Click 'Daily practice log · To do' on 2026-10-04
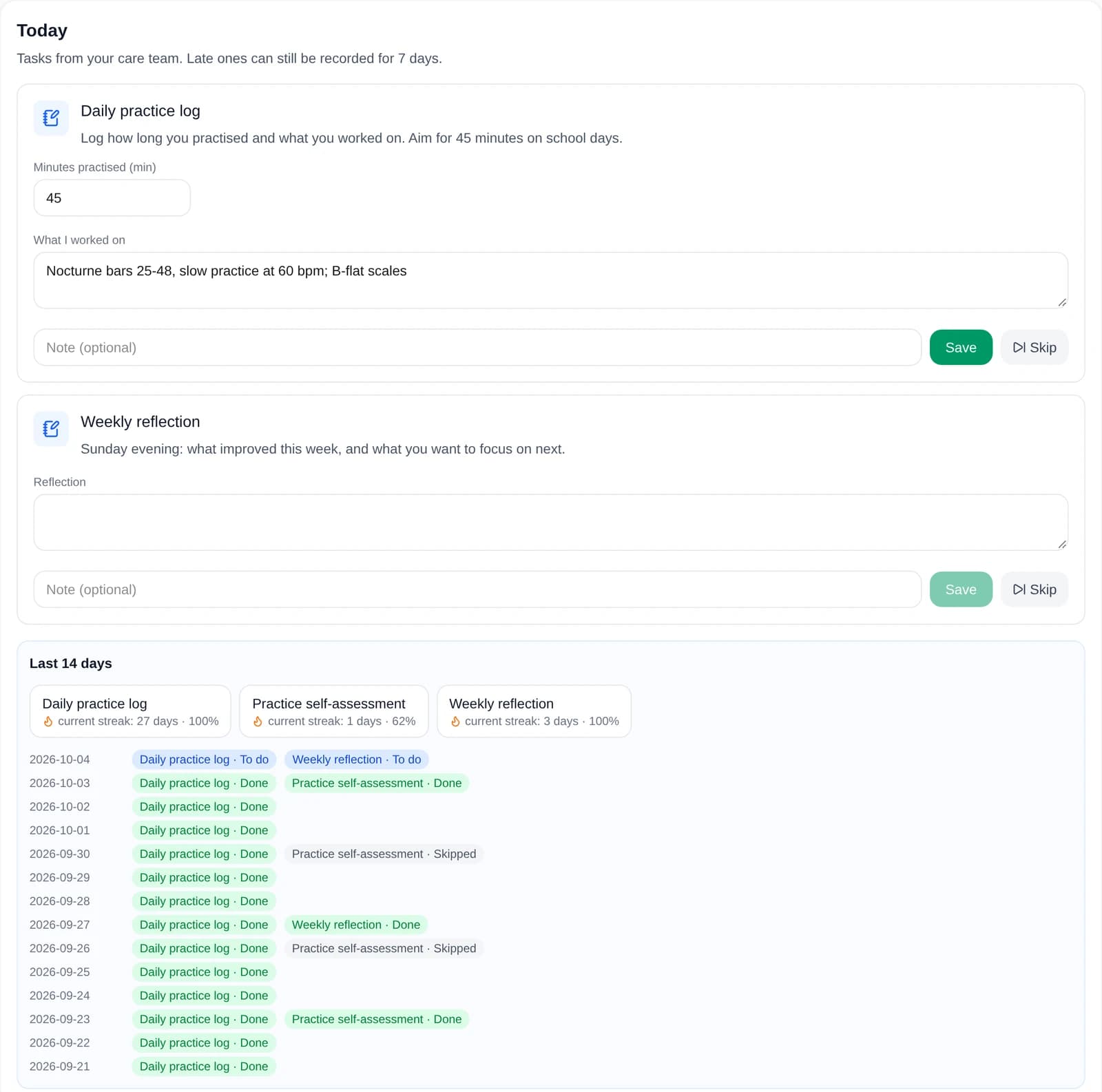1102x1092 pixels. click(x=204, y=759)
